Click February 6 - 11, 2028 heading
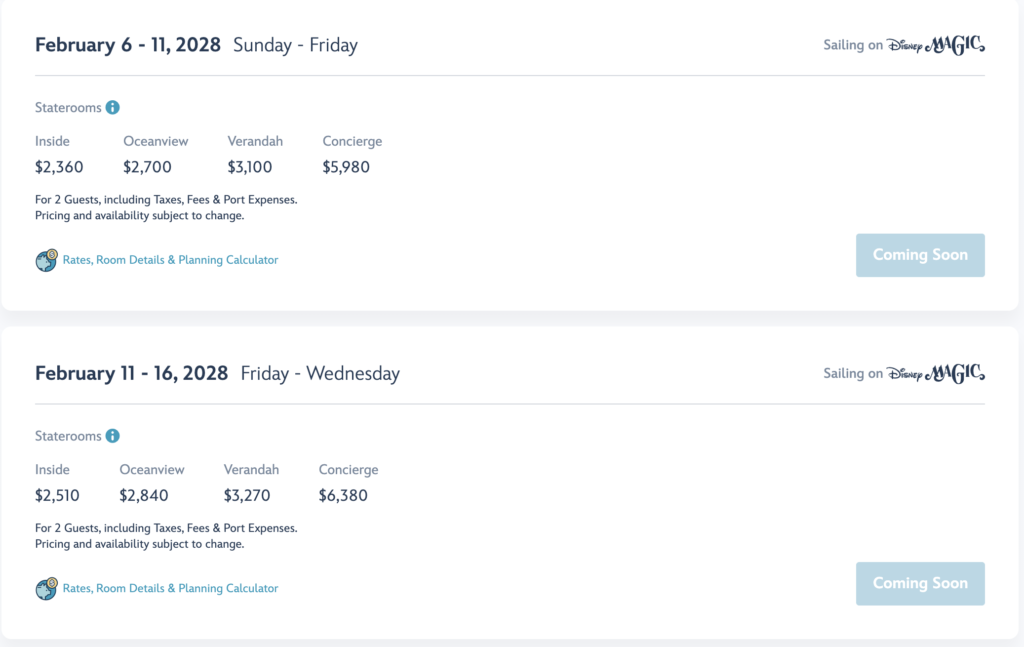Image resolution: width=1024 pixels, height=647 pixels. pyautogui.click(x=128, y=45)
